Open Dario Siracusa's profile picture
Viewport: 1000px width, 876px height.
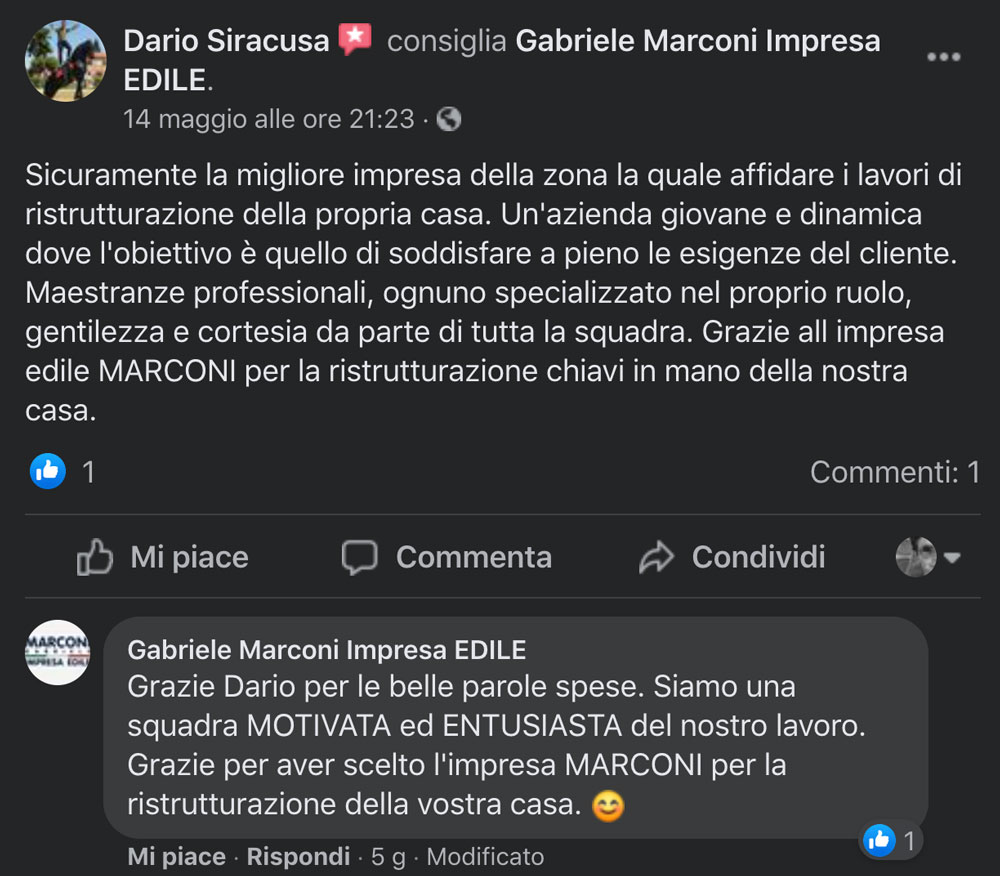[x=65, y=61]
